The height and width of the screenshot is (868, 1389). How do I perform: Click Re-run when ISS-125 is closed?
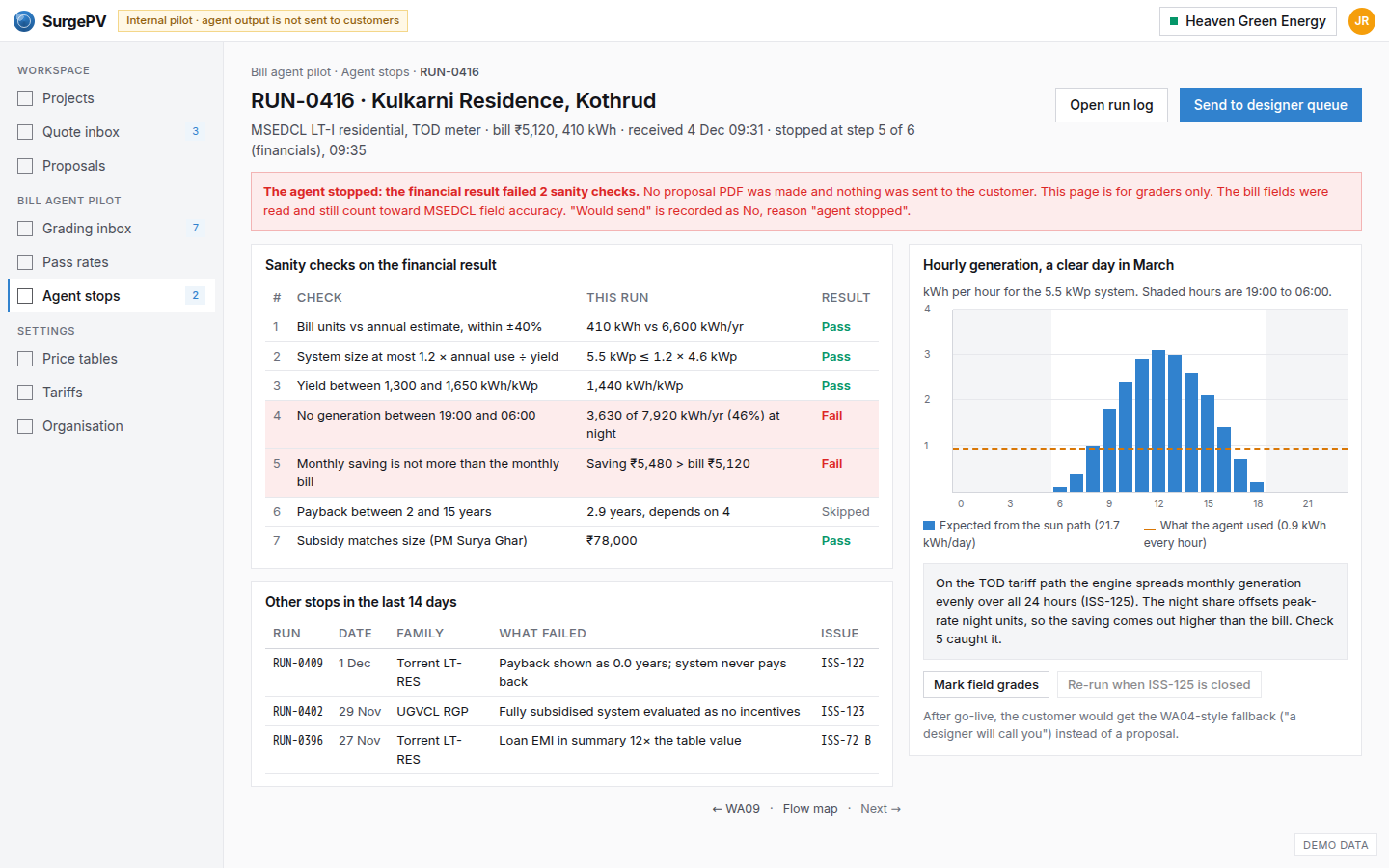1158,685
